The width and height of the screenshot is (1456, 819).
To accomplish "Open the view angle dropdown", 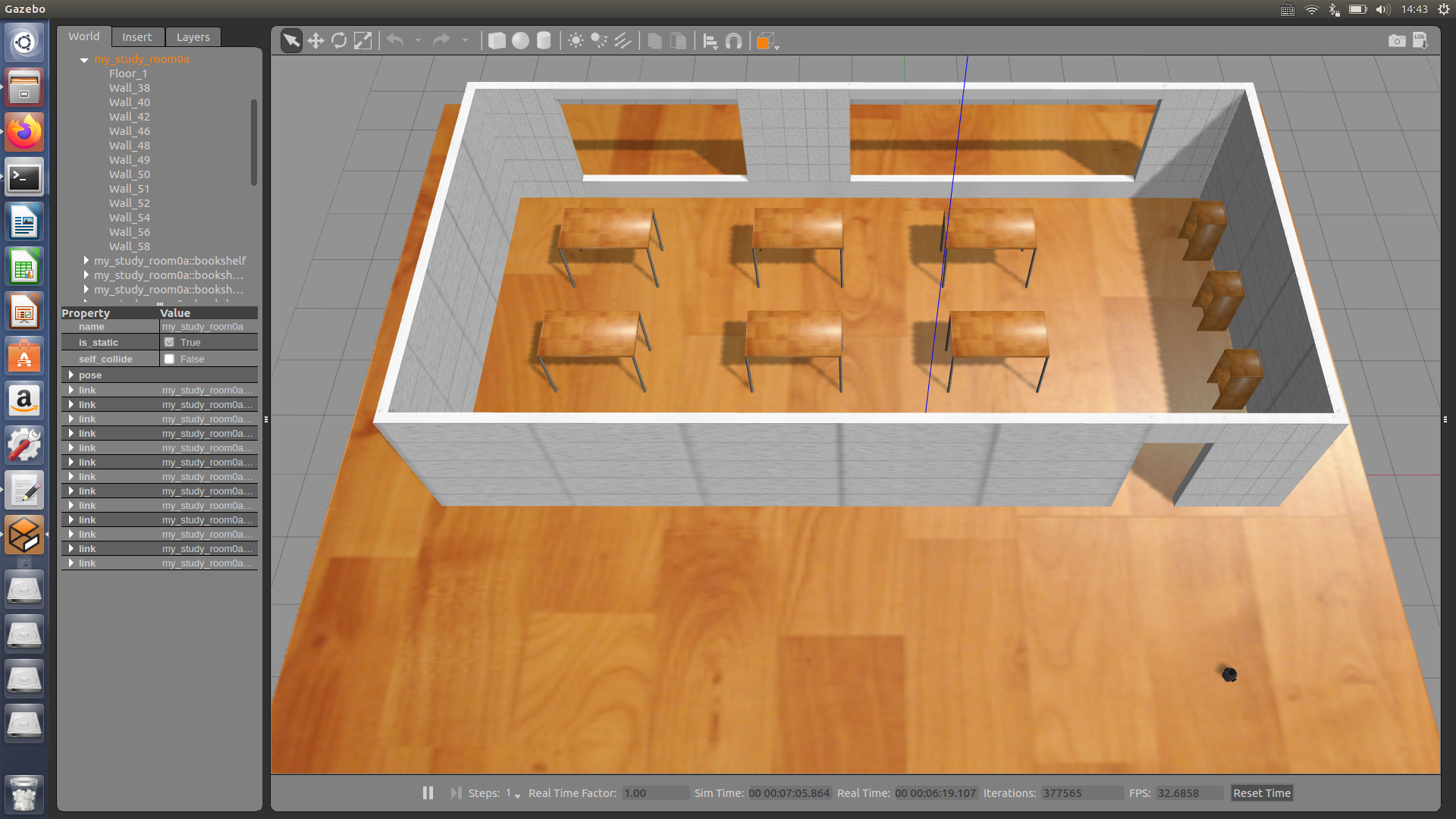I will pos(767,41).
